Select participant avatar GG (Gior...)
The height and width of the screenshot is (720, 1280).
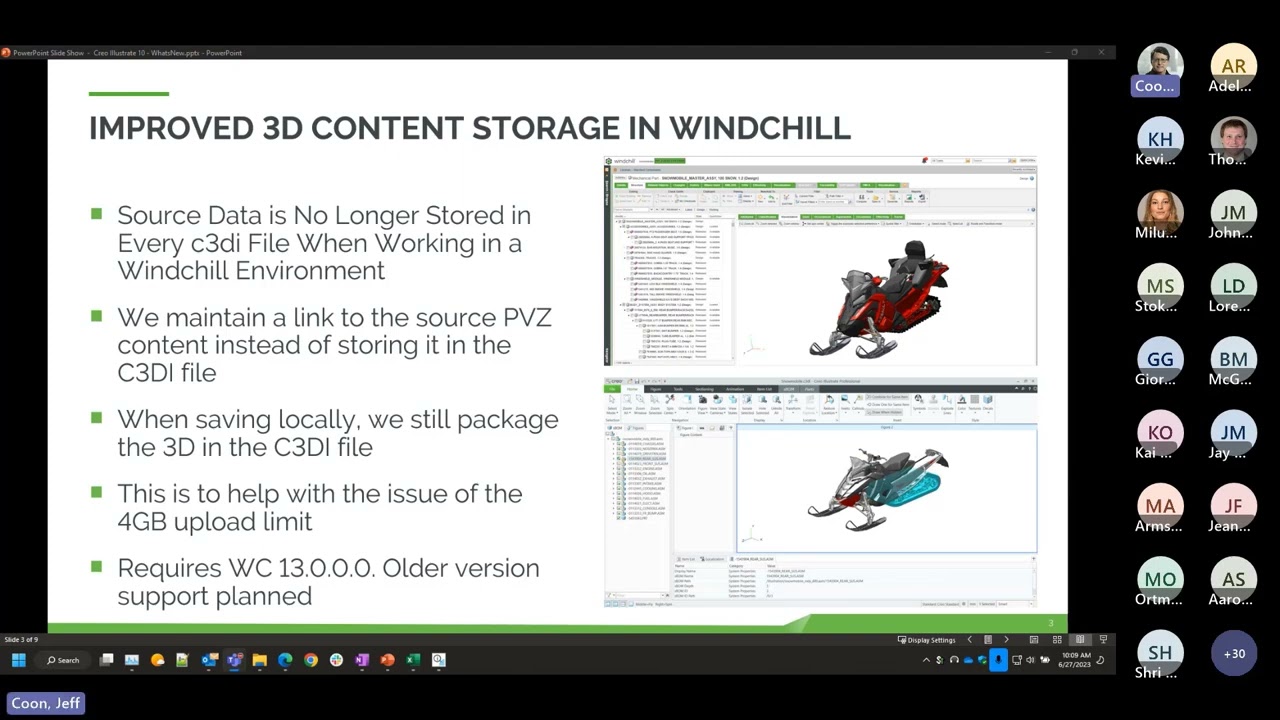(x=1160, y=359)
